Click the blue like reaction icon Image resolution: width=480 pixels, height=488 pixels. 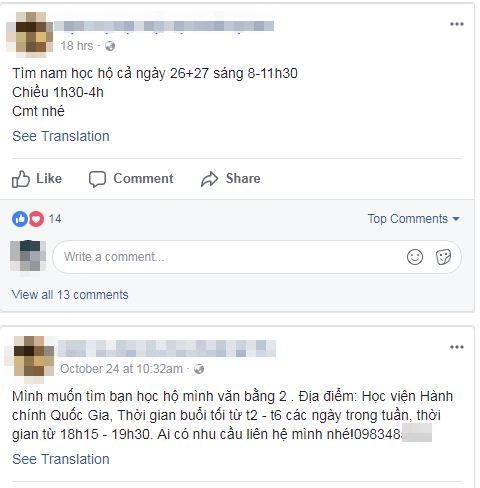point(20,219)
